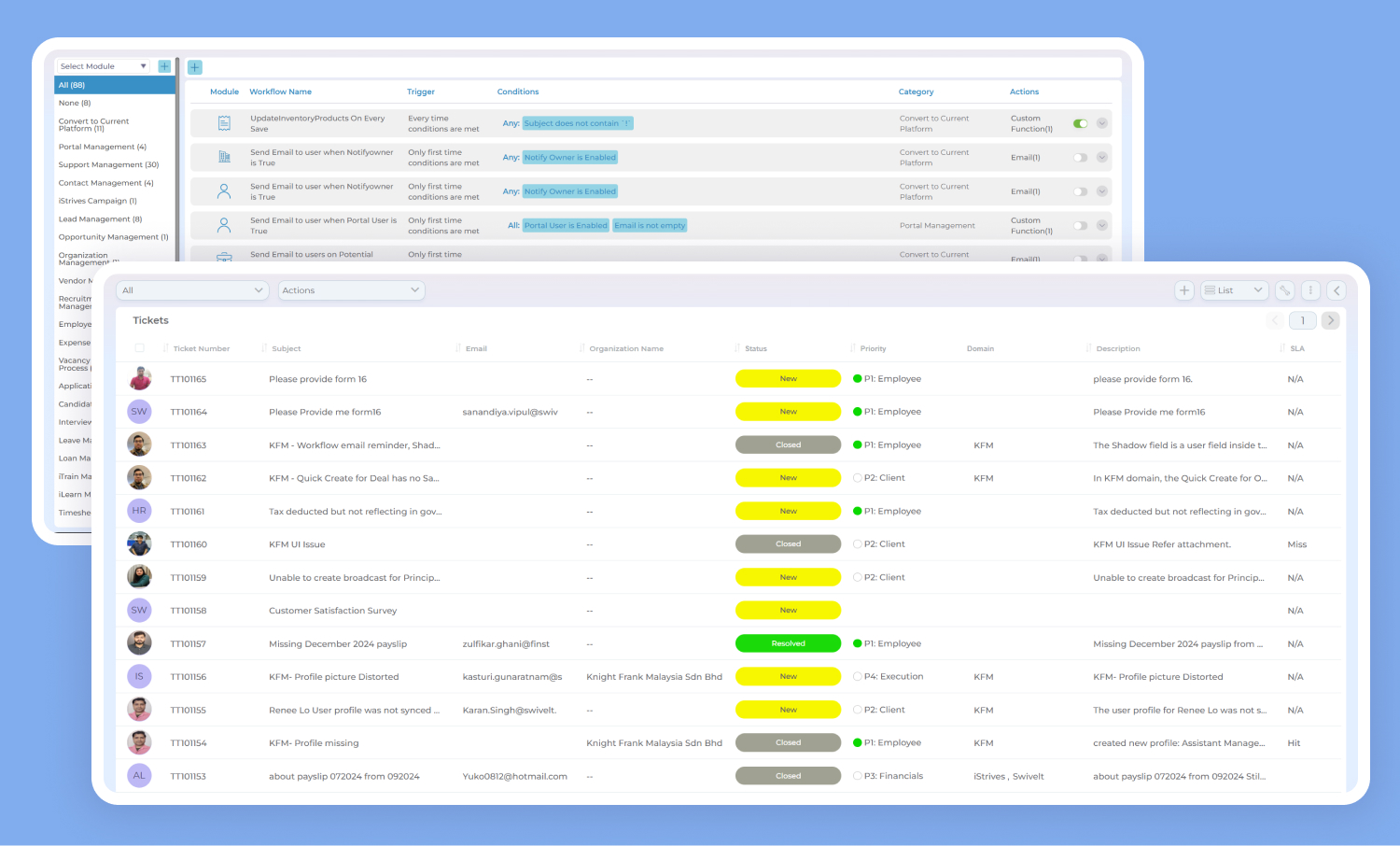The width and height of the screenshot is (1400, 846).
Task: Click plus icon beside Select Module dropdown
Action: 164,66
